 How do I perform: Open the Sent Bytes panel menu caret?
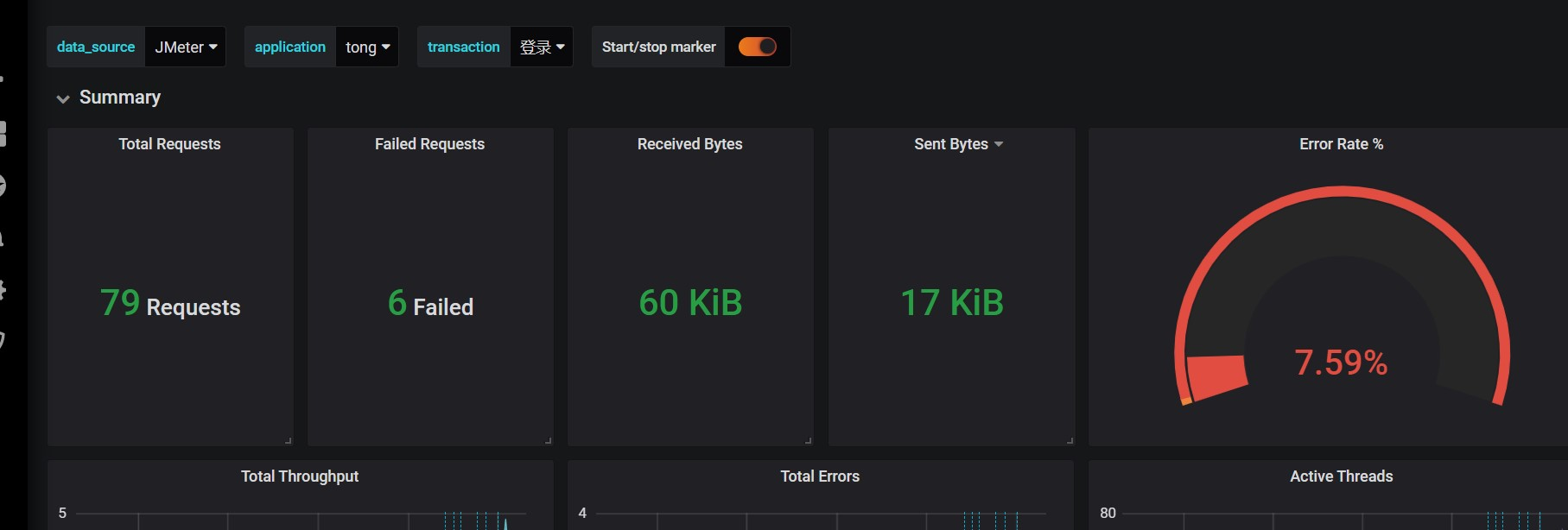[999, 144]
